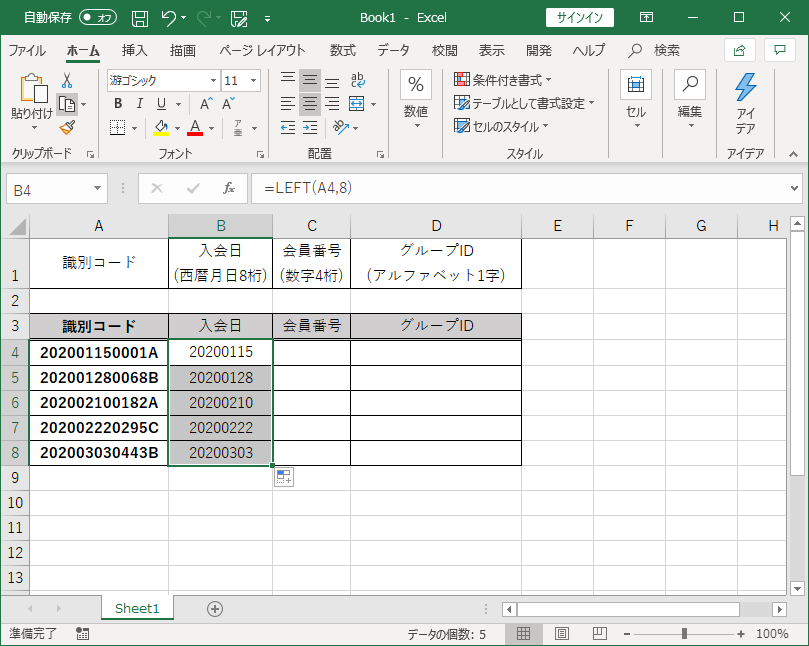Click inside the formula bar text
This screenshot has width=809, height=646.
[x=500, y=188]
